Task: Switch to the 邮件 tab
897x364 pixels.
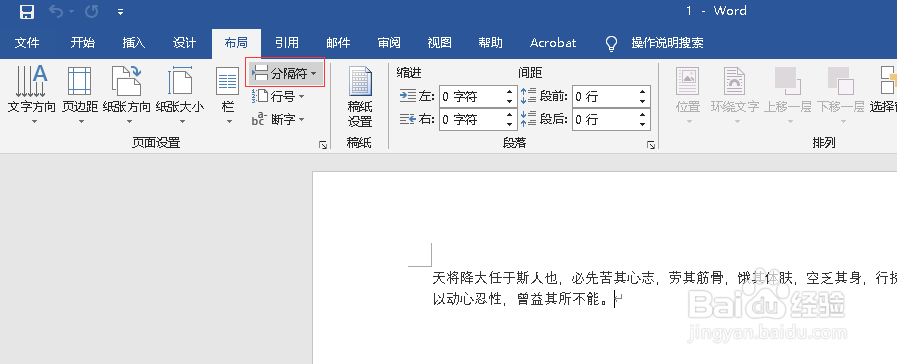Action: [338, 43]
